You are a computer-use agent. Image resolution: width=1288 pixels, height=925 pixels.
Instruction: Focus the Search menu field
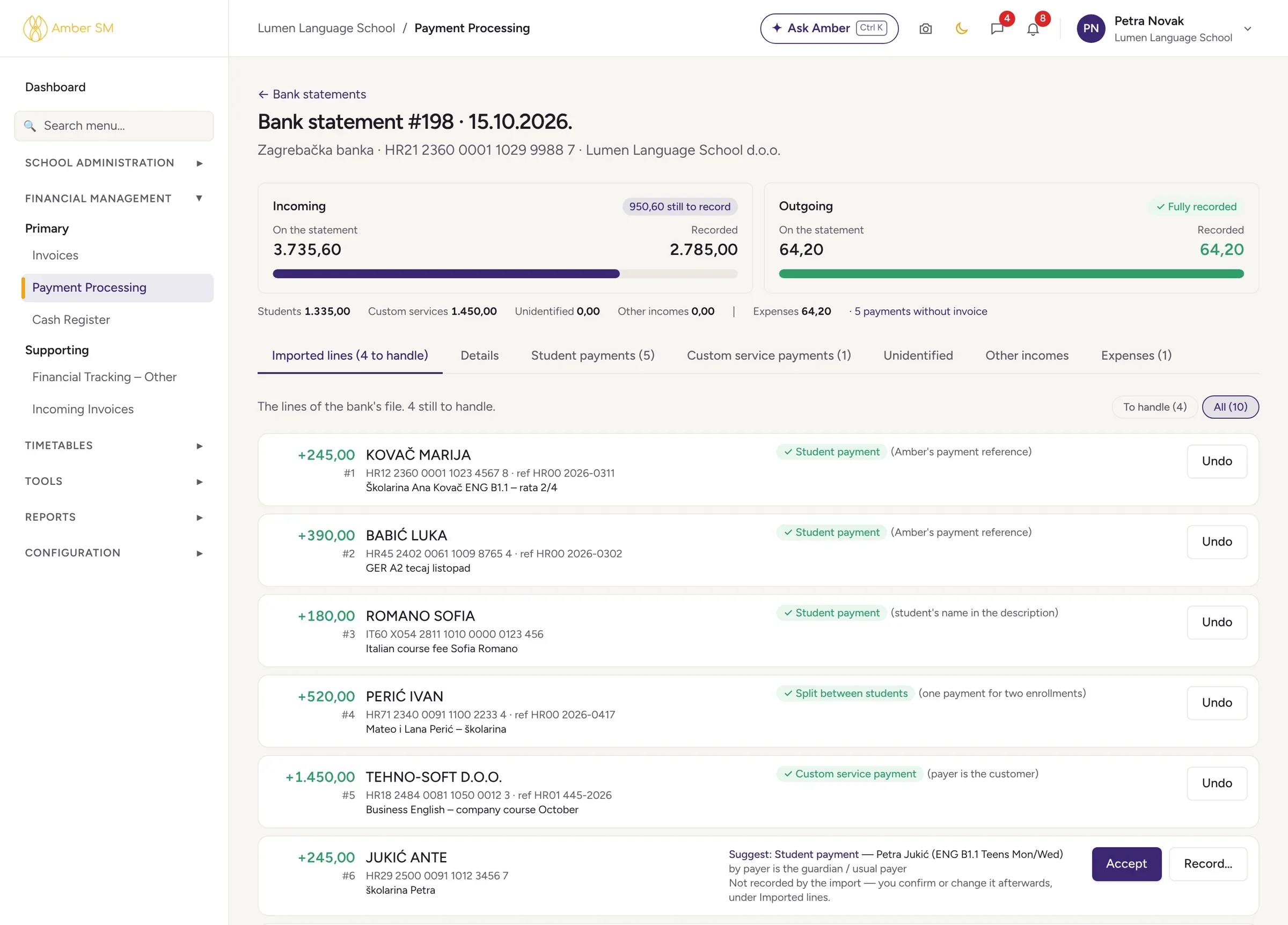[114, 126]
